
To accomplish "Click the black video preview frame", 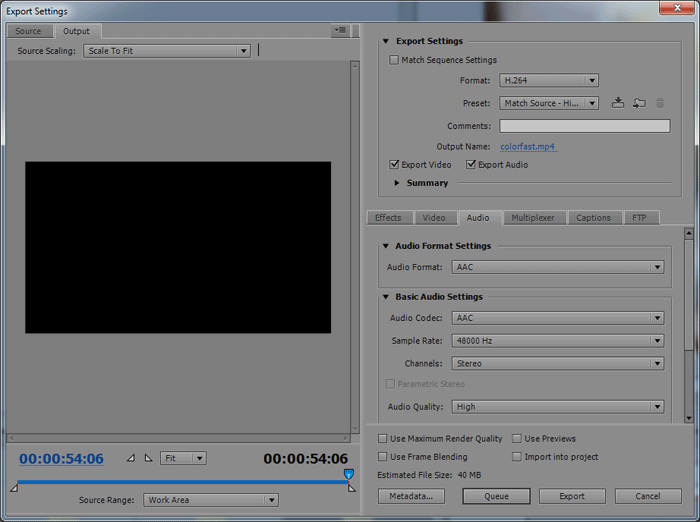I will 178,247.
